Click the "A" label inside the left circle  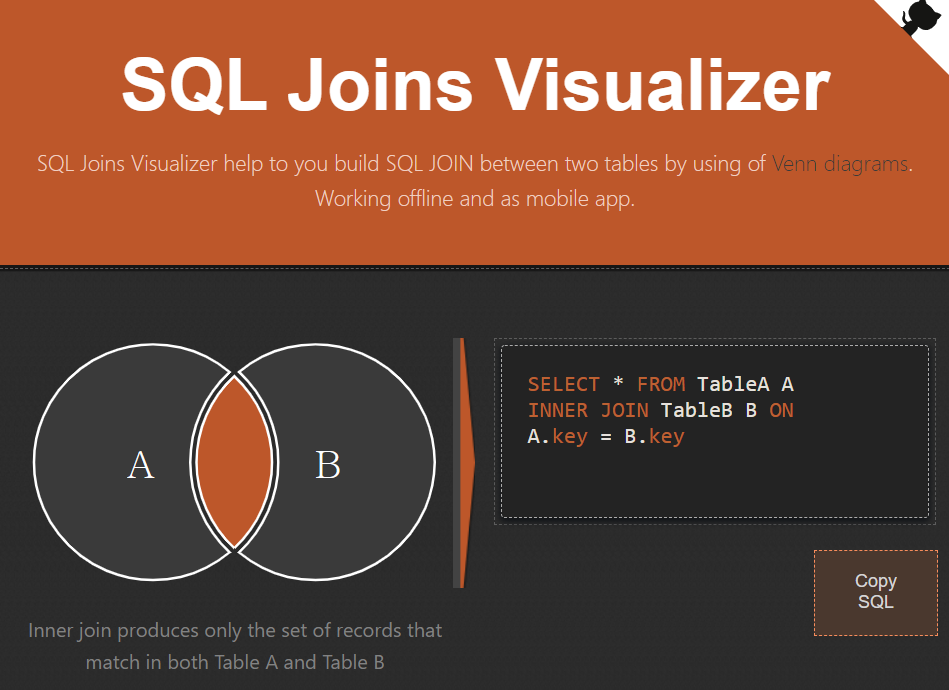coord(140,465)
